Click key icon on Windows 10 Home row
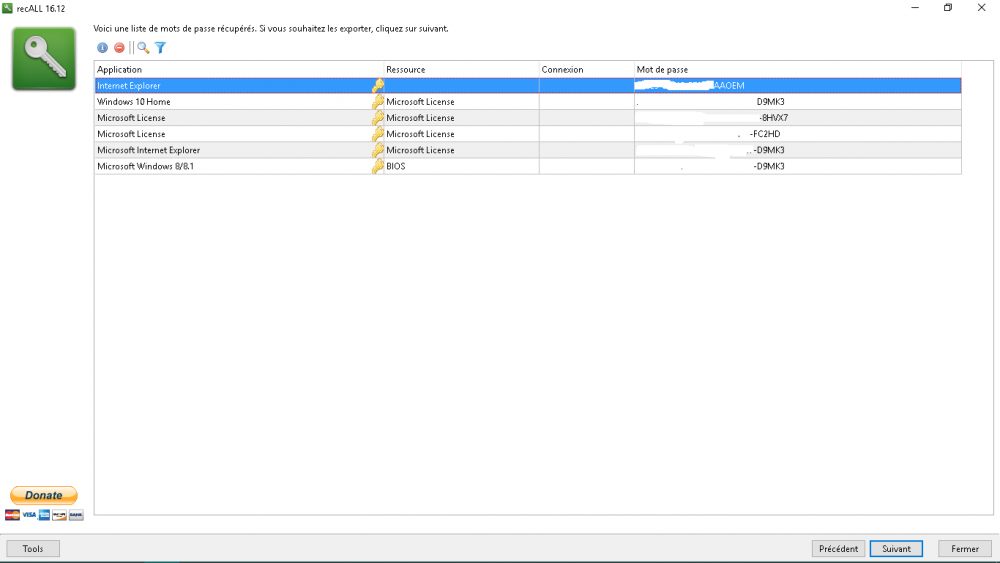Image resolution: width=1000 pixels, height=563 pixels. [378, 102]
